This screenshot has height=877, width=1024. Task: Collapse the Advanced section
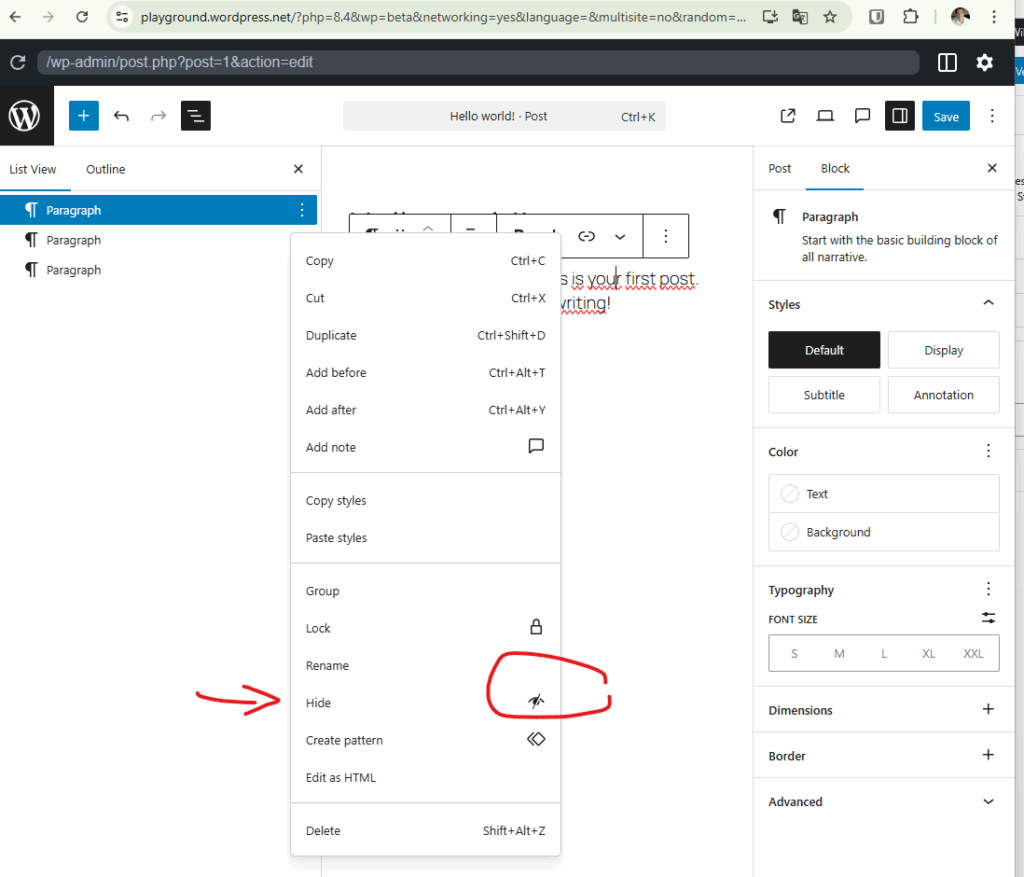point(988,801)
